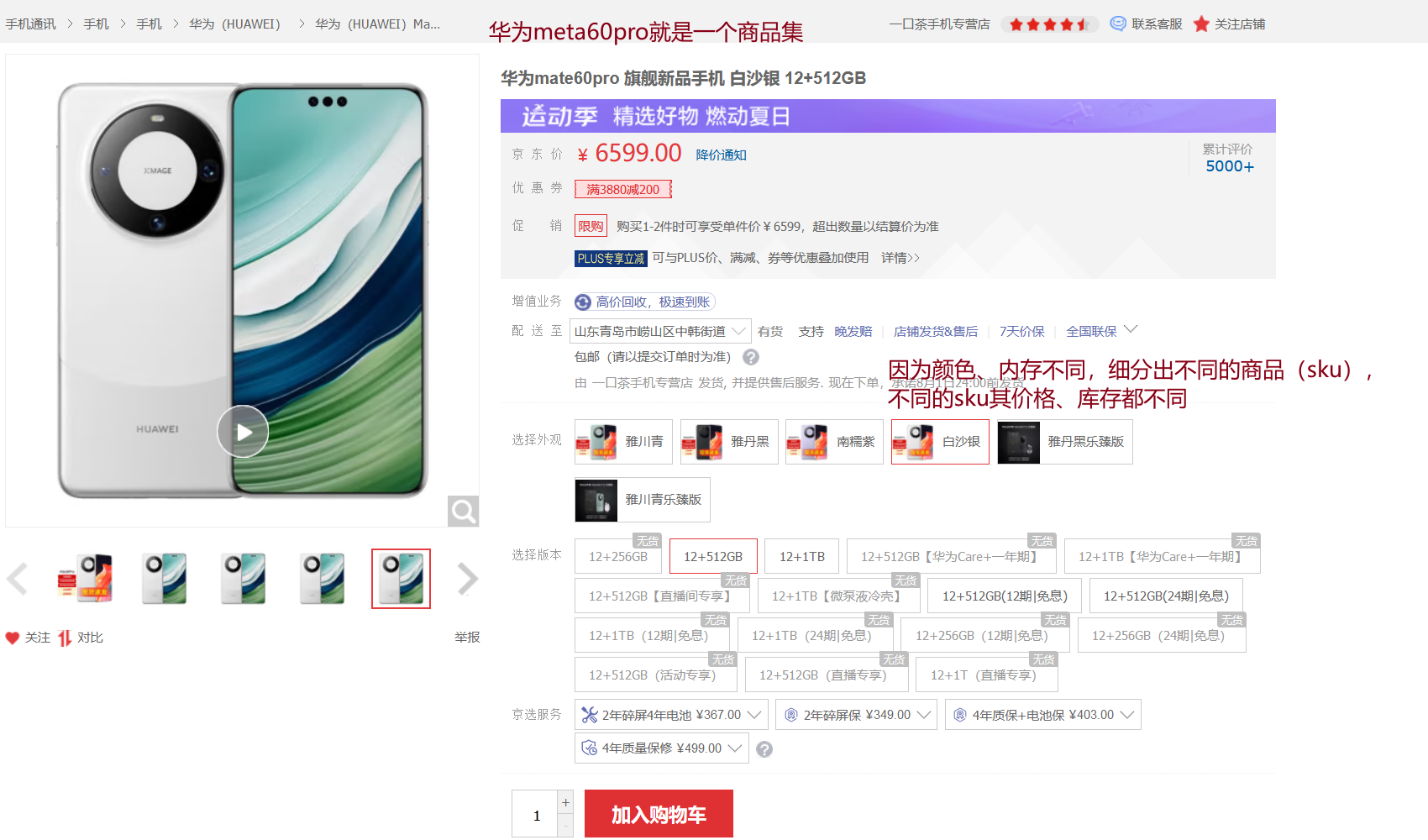Open 华为（HUAWEI） brand breadcrumb
Viewport: 1428px width, 840px height.
click(x=234, y=24)
